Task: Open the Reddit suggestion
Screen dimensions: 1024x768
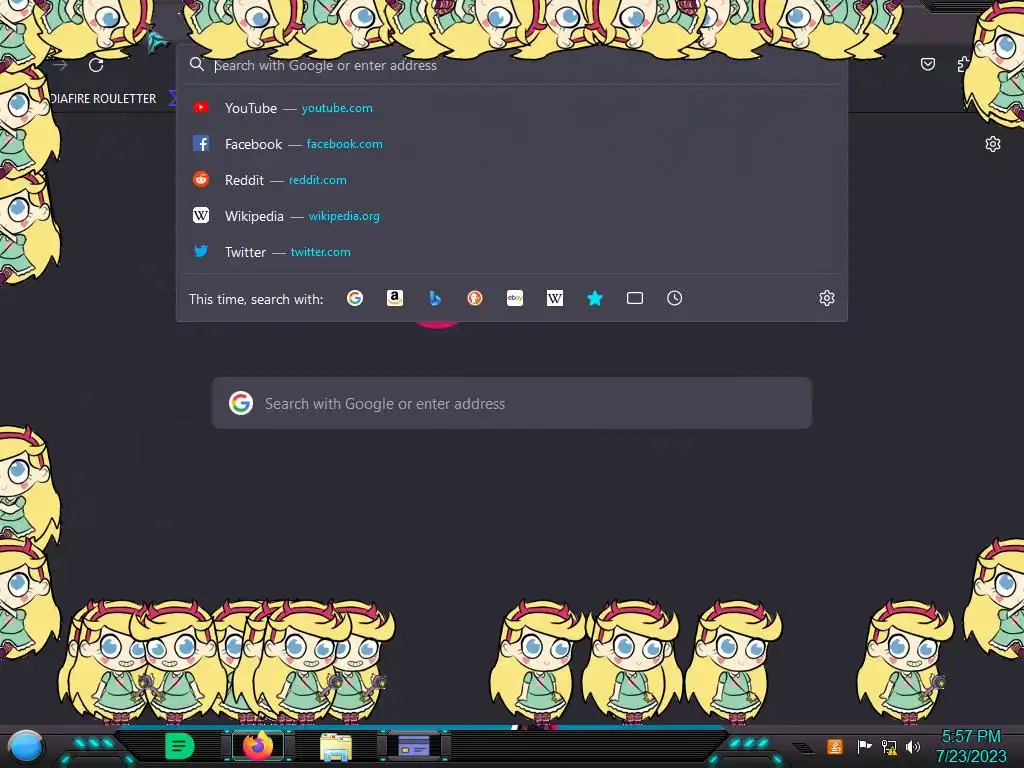Action: pos(512,180)
